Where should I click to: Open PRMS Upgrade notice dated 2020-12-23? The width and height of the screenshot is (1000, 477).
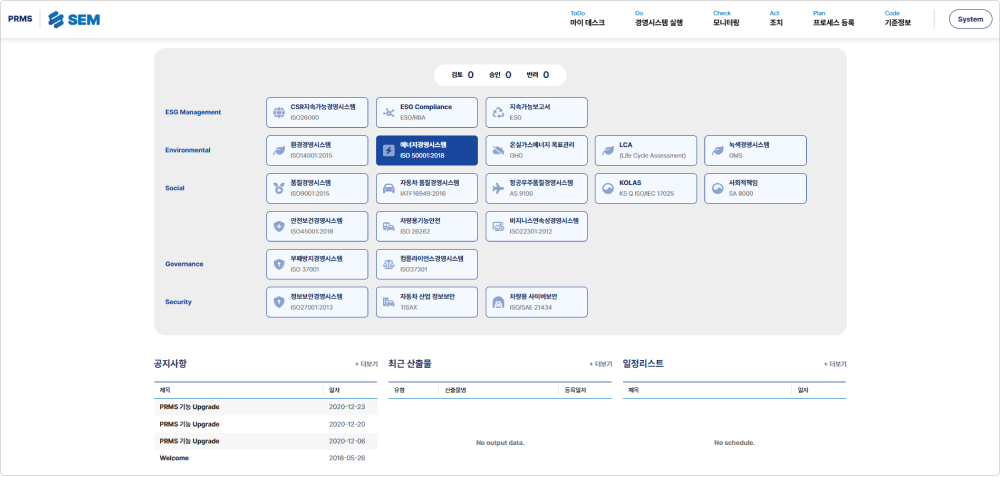265,407
